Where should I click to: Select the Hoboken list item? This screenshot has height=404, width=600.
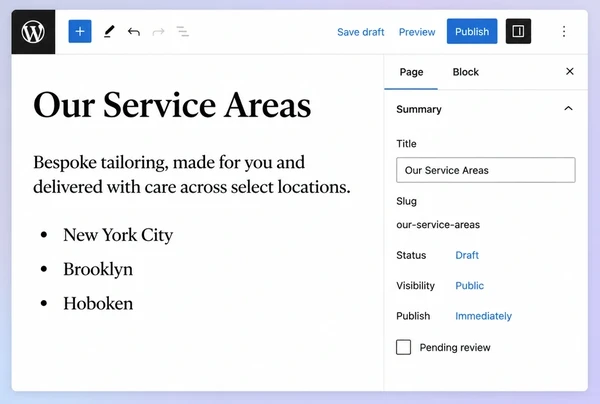point(98,303)
